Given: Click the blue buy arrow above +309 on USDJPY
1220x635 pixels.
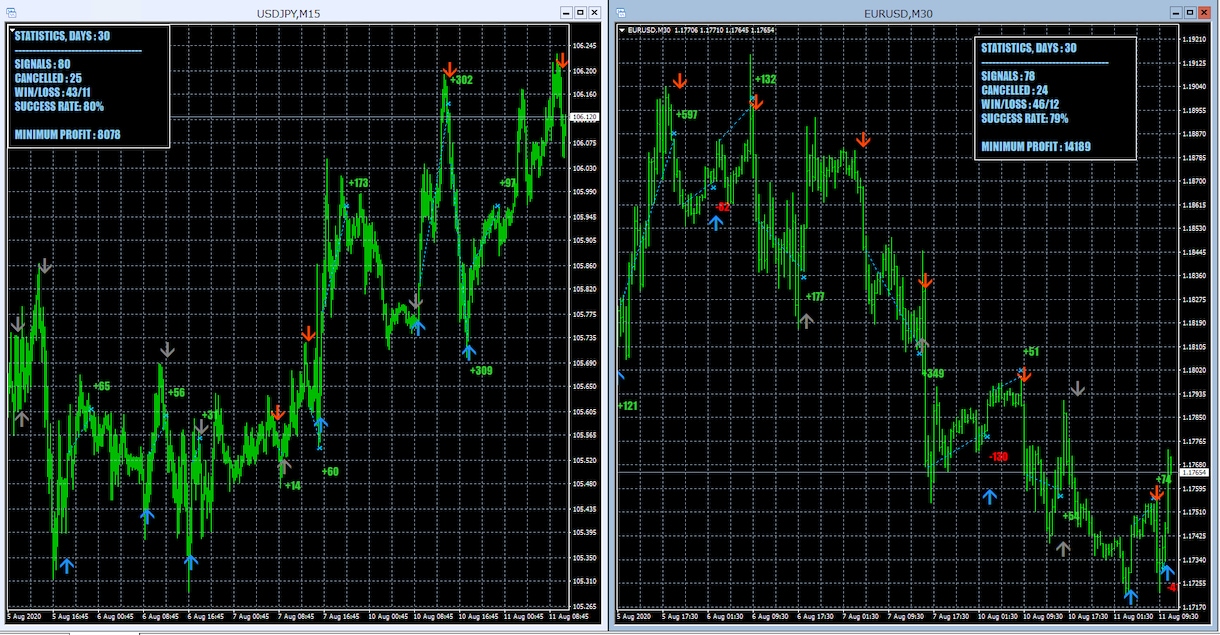Looking at the screenshot, I should (469, 351).
